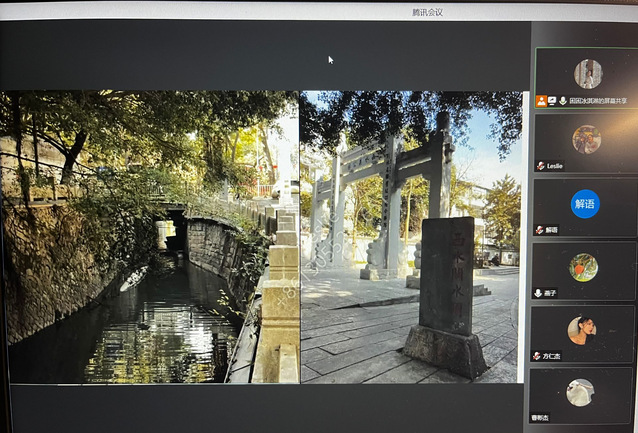
Task: Click the microphone icon beside 画子
Action: (x=540, y=292)
